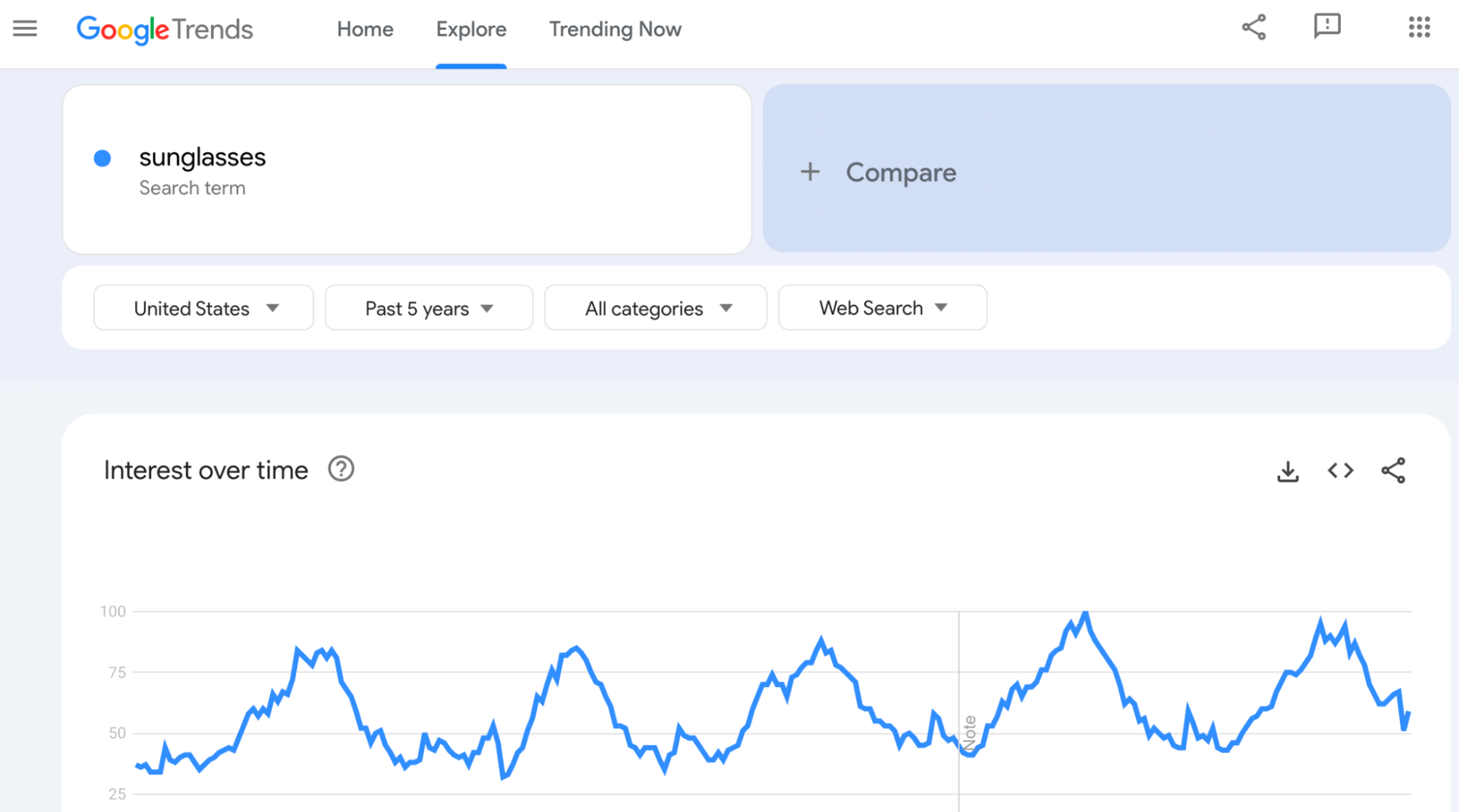
Task: Expand the Web Search type dropdown
Action: point(882,307)
